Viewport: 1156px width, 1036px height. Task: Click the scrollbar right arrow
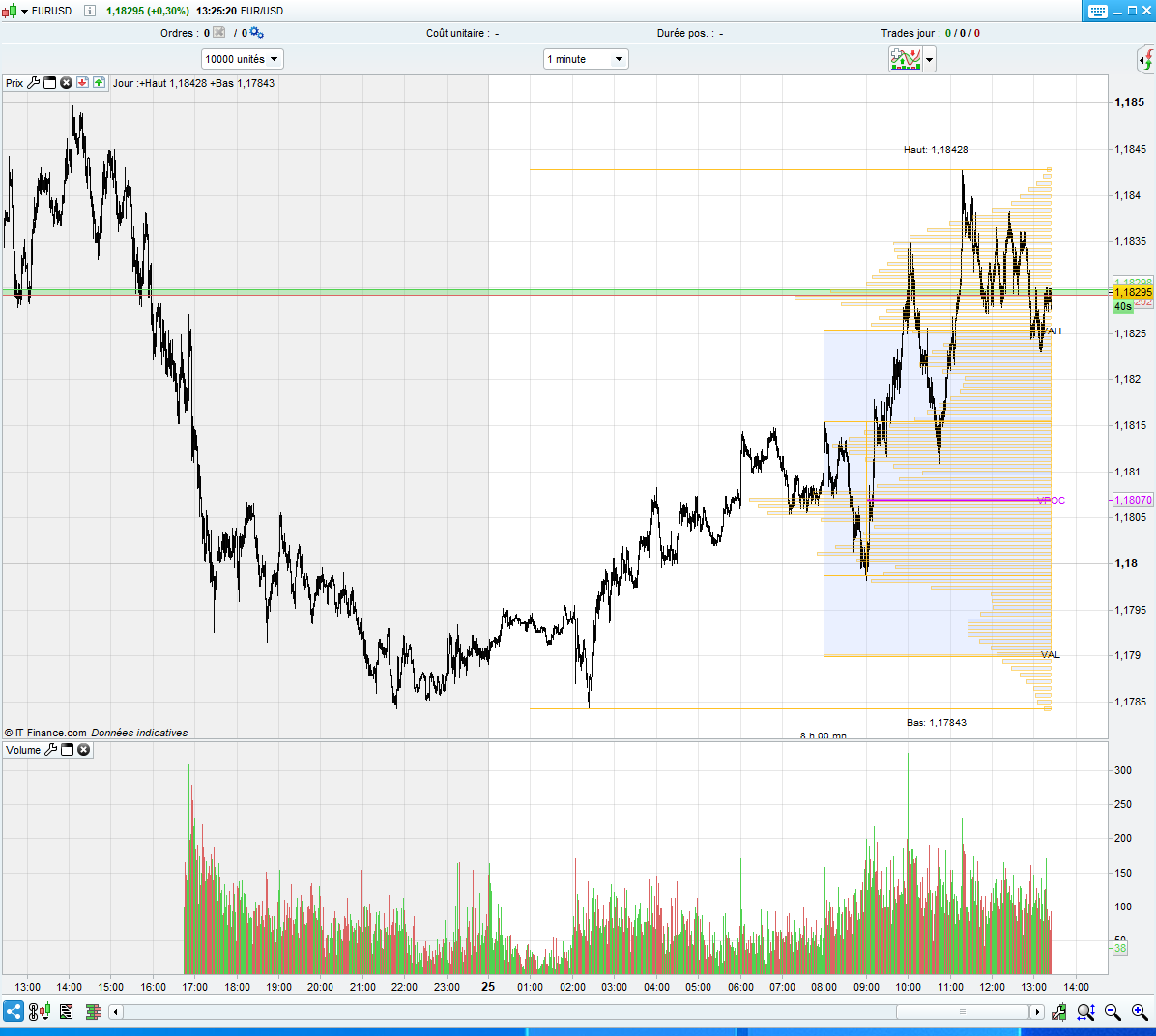pyautogui.click(x=1037, y=1012)
